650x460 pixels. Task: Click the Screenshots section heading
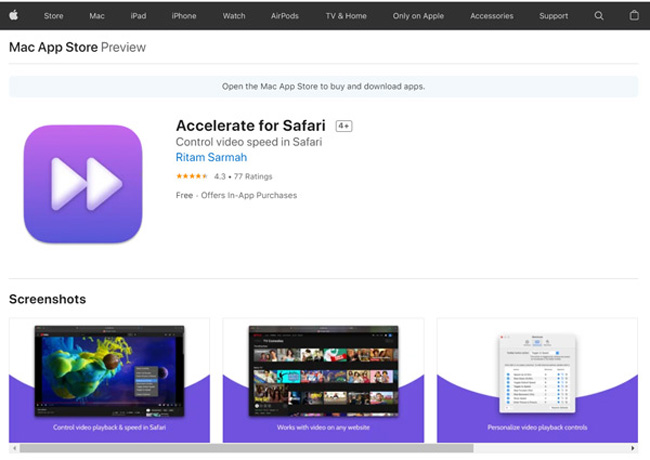click(48, 299)
